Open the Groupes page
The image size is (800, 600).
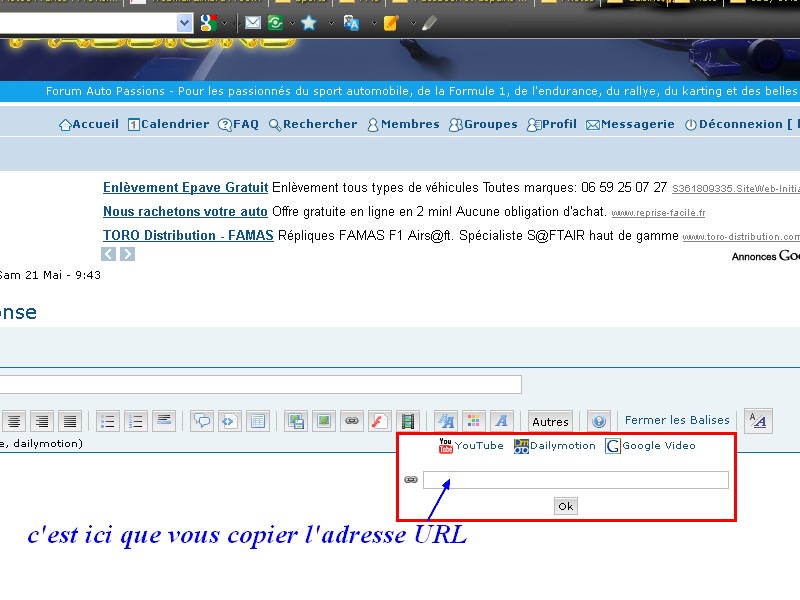point(483,124)
